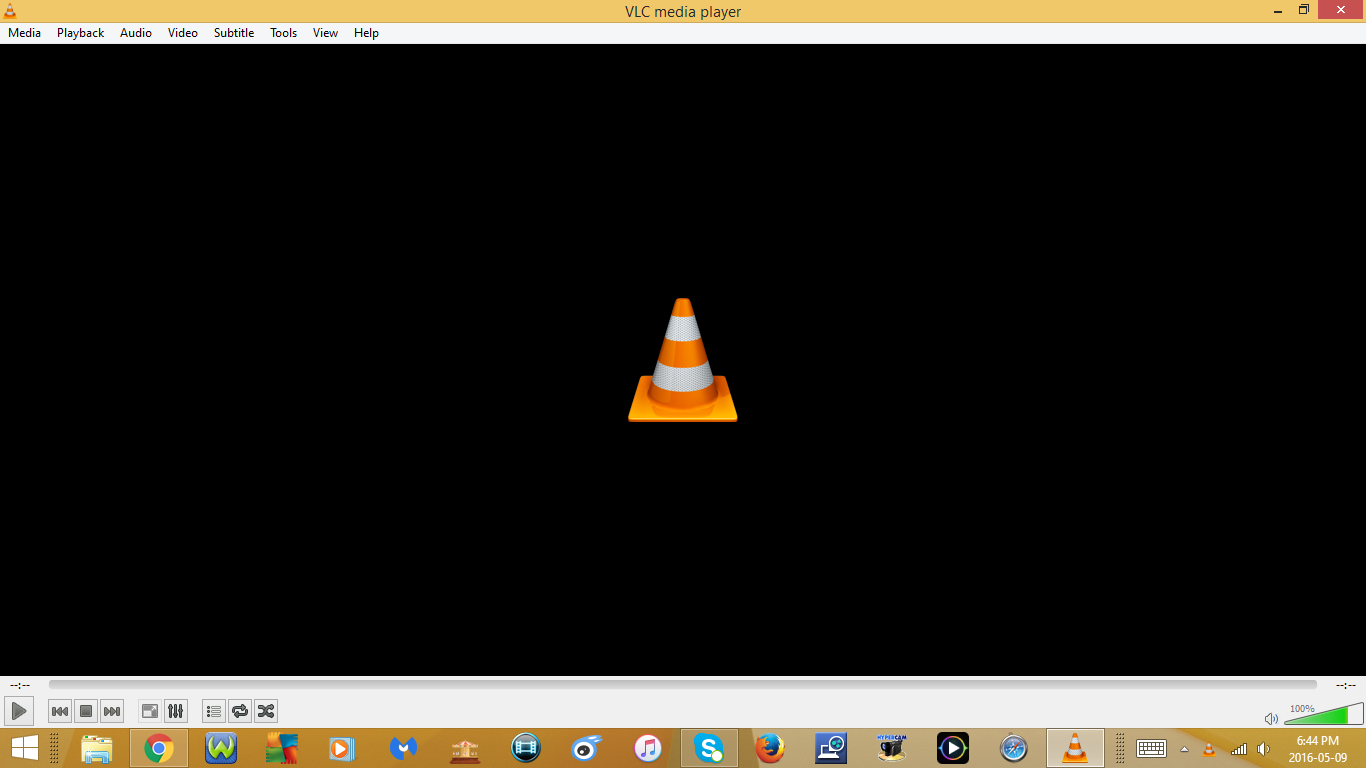Open the Tools menu
Viewport: 1366px width, 768px height.
[x=284, y=33]
